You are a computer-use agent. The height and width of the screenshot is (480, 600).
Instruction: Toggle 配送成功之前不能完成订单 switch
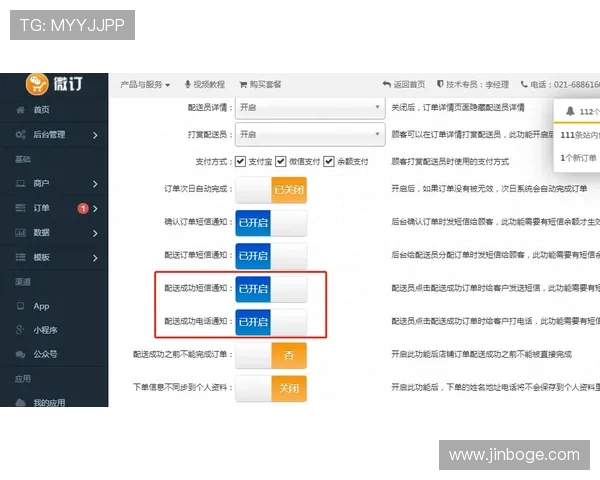[271, 355]
